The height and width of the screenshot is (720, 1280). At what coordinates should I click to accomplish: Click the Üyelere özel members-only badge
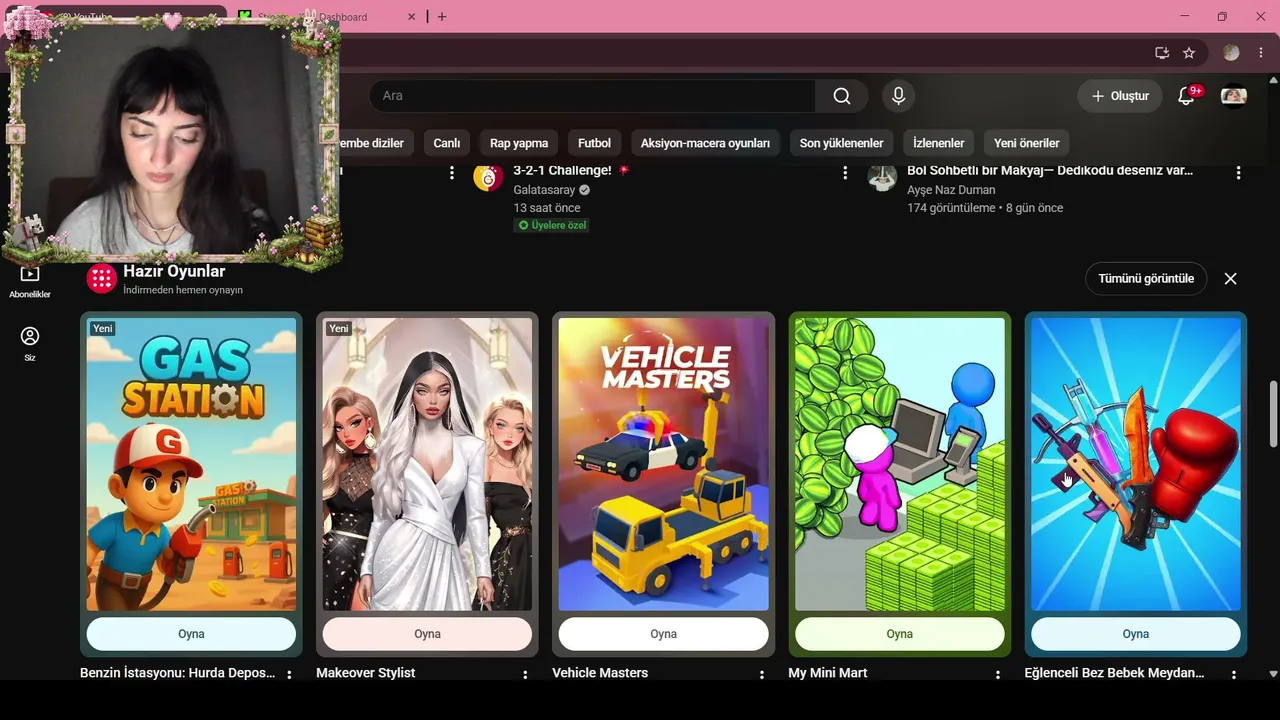552,226
